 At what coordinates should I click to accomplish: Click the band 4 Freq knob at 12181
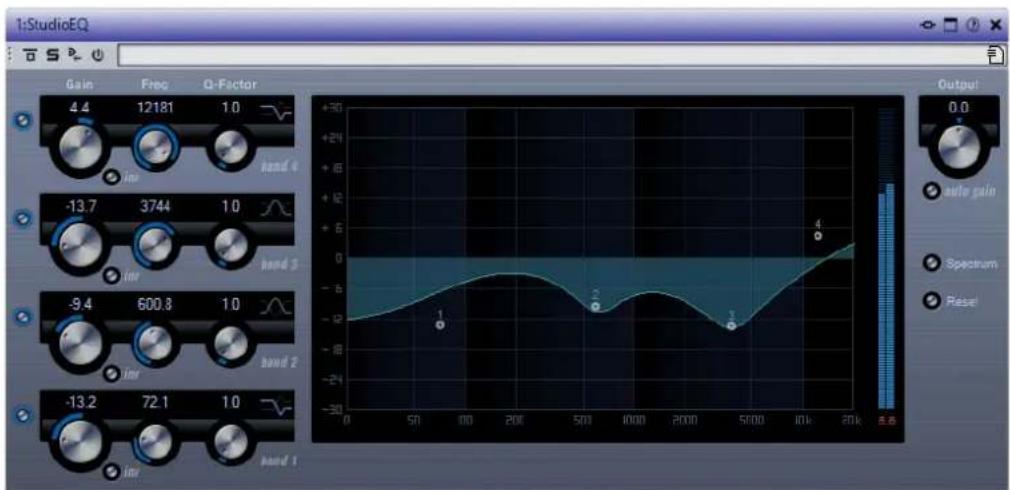pyautogui.click(x=155, y=146)
